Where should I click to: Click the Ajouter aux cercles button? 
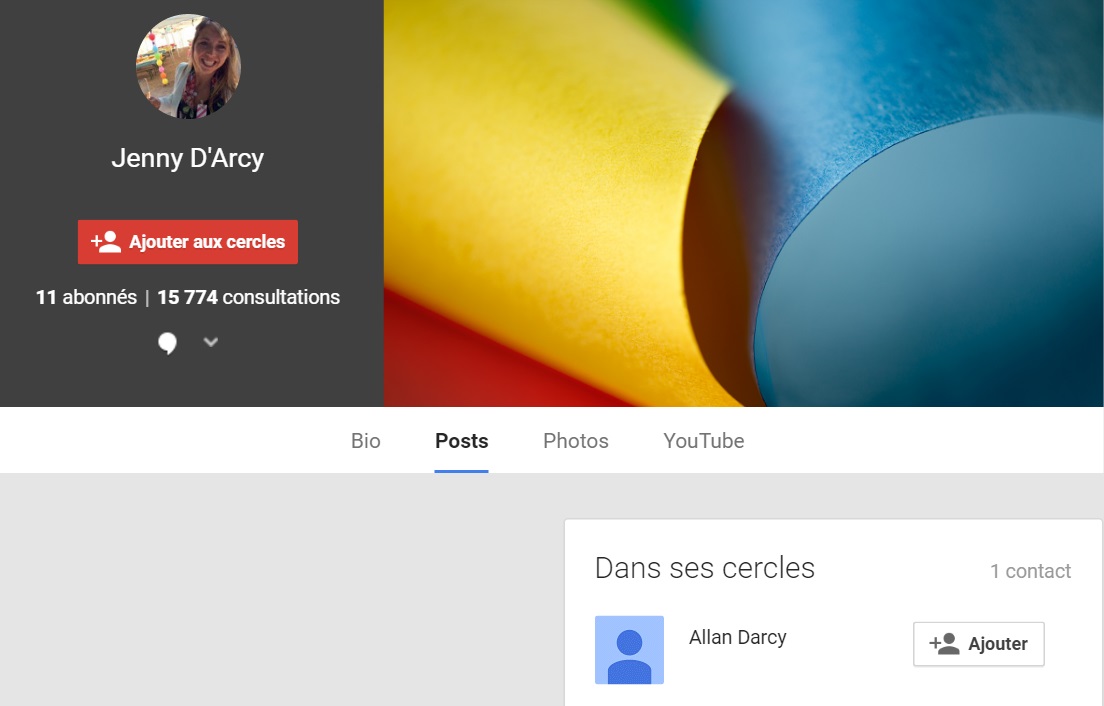coord(188,242)
